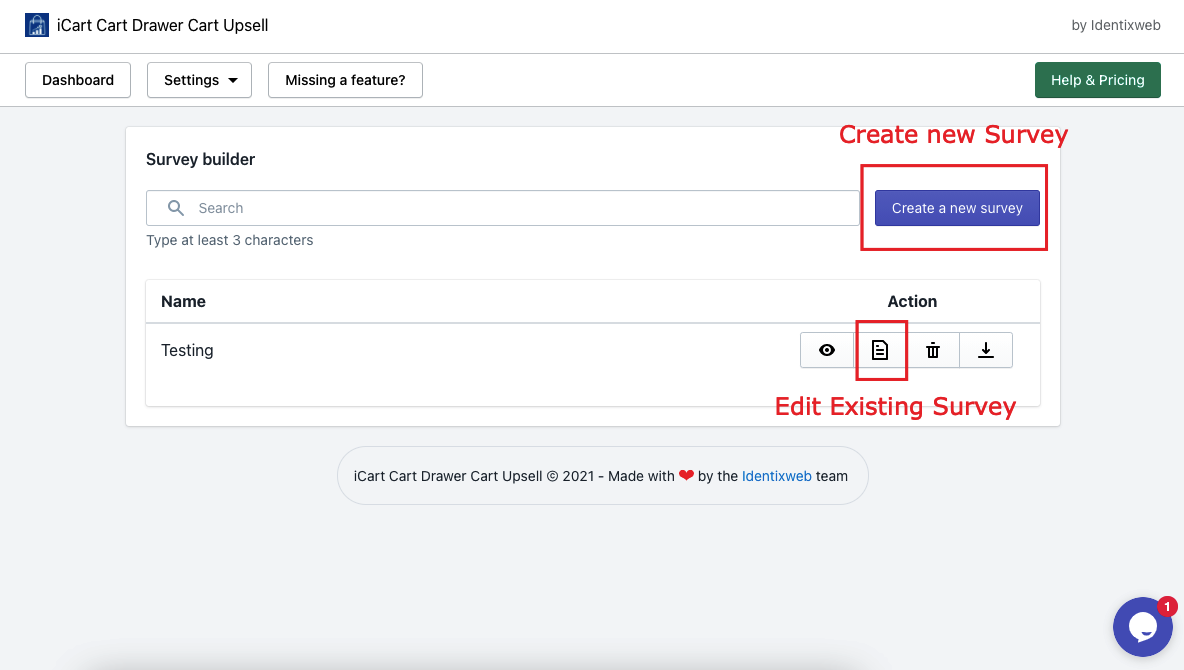Delete the Testing survey with trash icon
Viewport: 1184px width, 670px height.
pyautogui.click(x=933, y=350)
